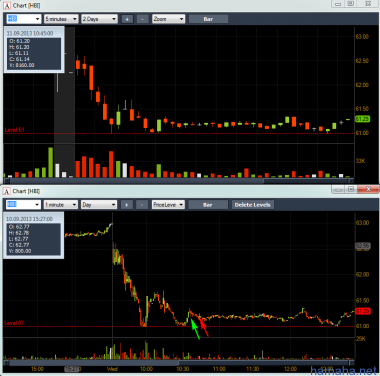The height and width of the screenshot is (376, 380).
Task: Click the plus zoom button in top chart
Action: click(127, 19)
